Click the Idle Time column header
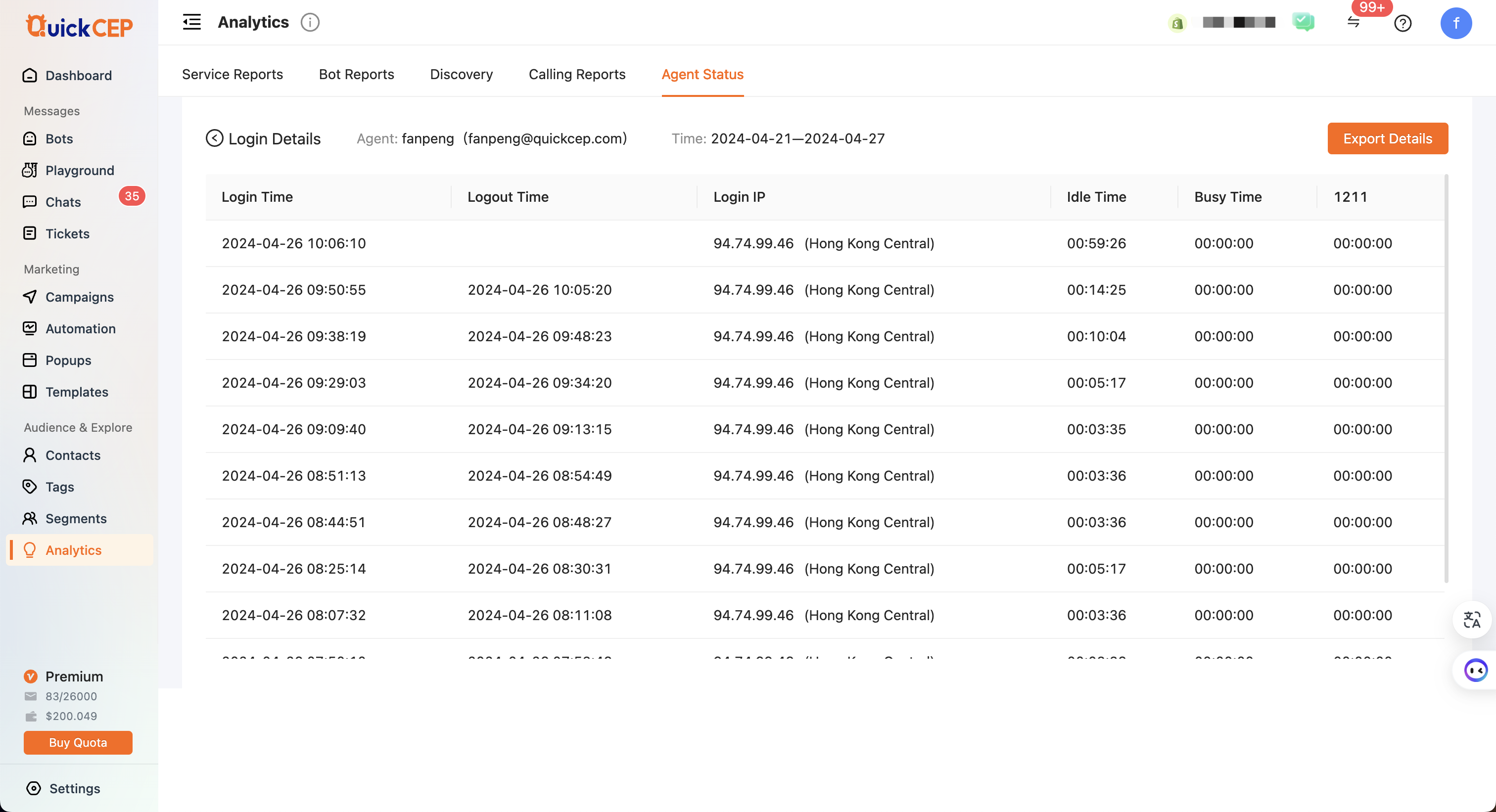 coord(1096,197)
